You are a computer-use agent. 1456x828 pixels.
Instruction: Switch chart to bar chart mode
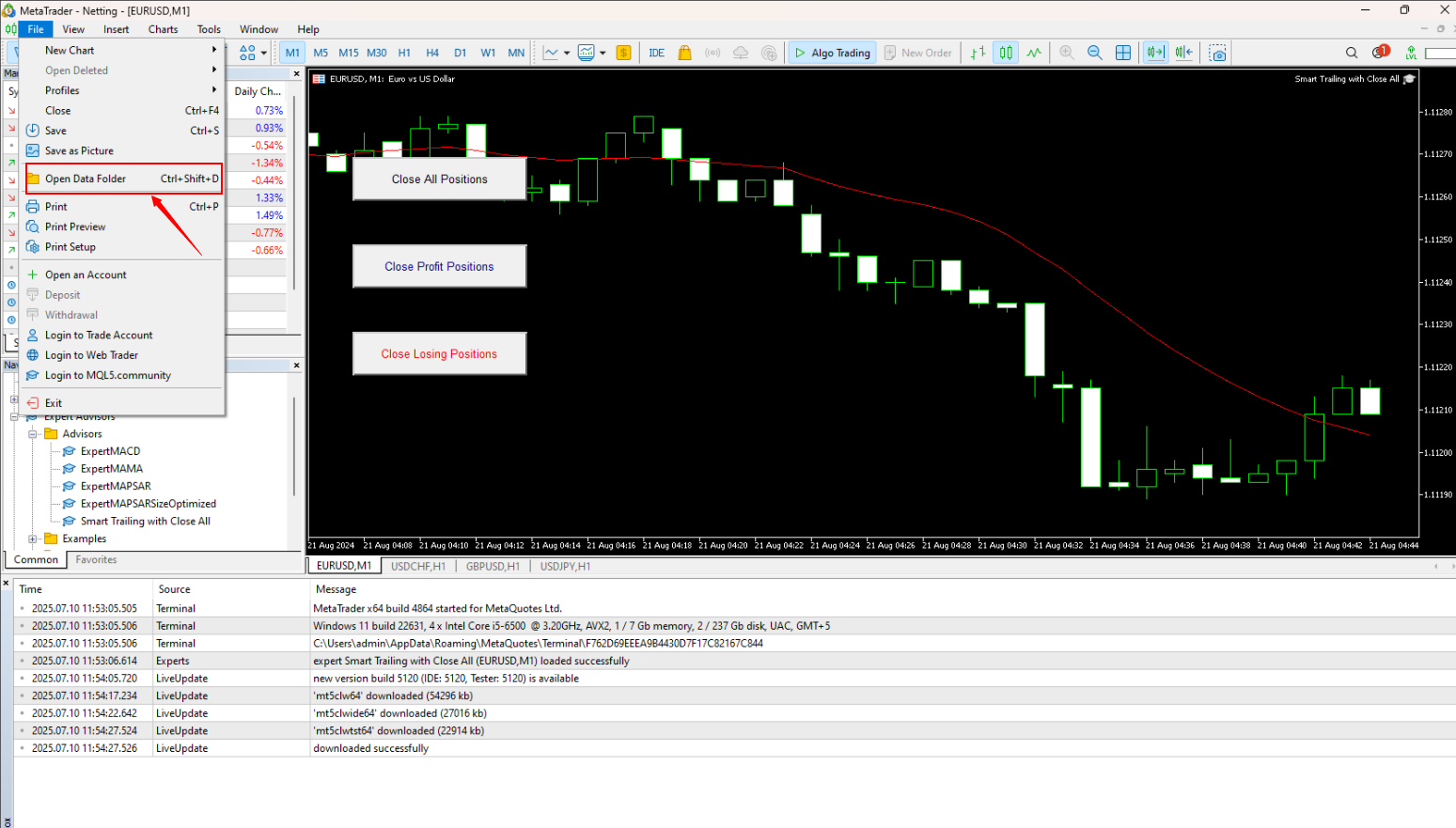point(978,53)
